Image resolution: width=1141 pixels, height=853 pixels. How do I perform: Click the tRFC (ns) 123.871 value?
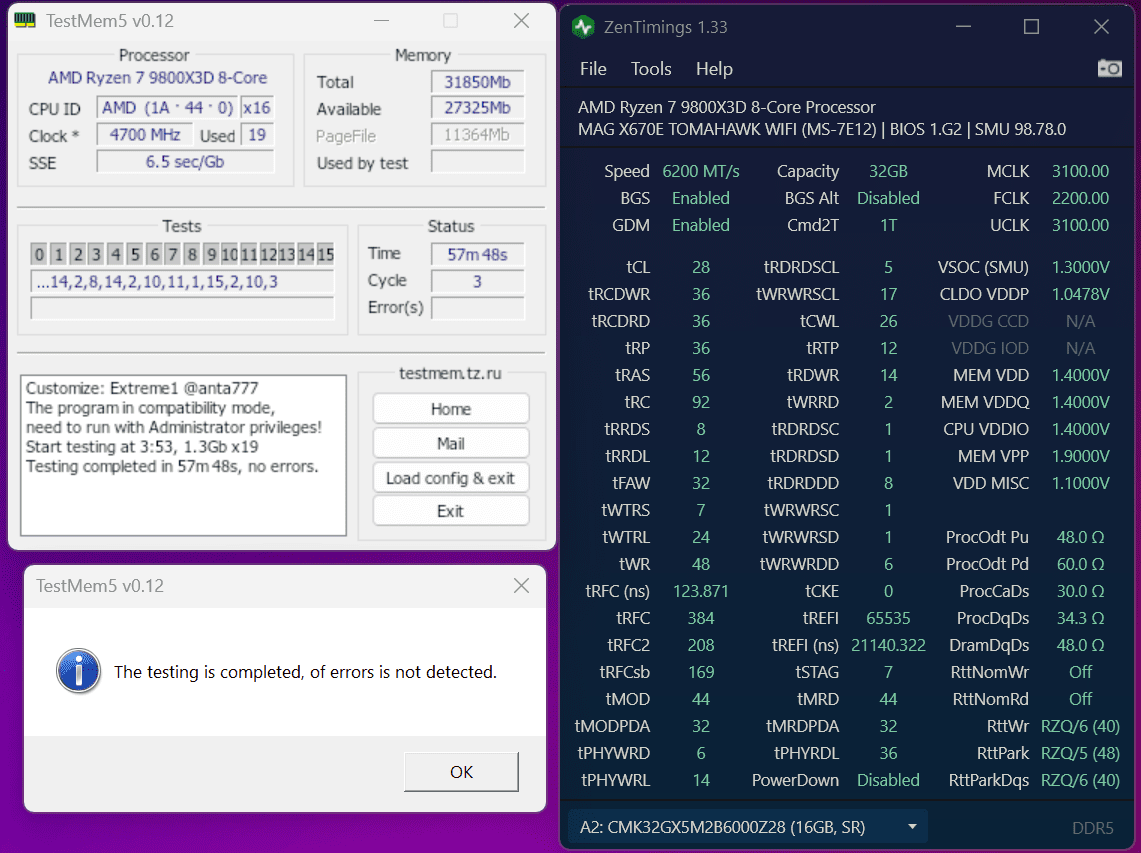point(701,591)
